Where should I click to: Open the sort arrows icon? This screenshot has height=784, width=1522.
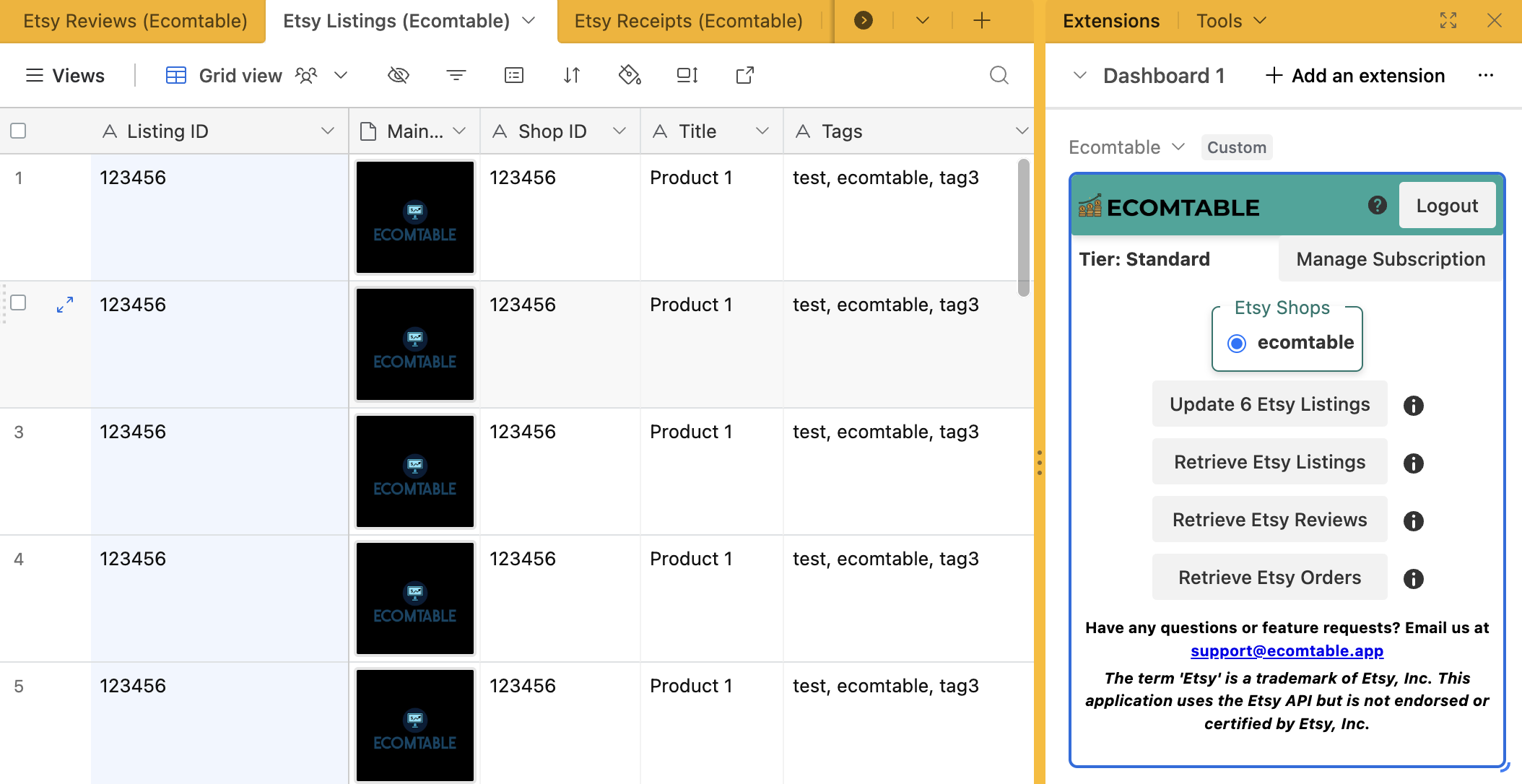point(572,75)
